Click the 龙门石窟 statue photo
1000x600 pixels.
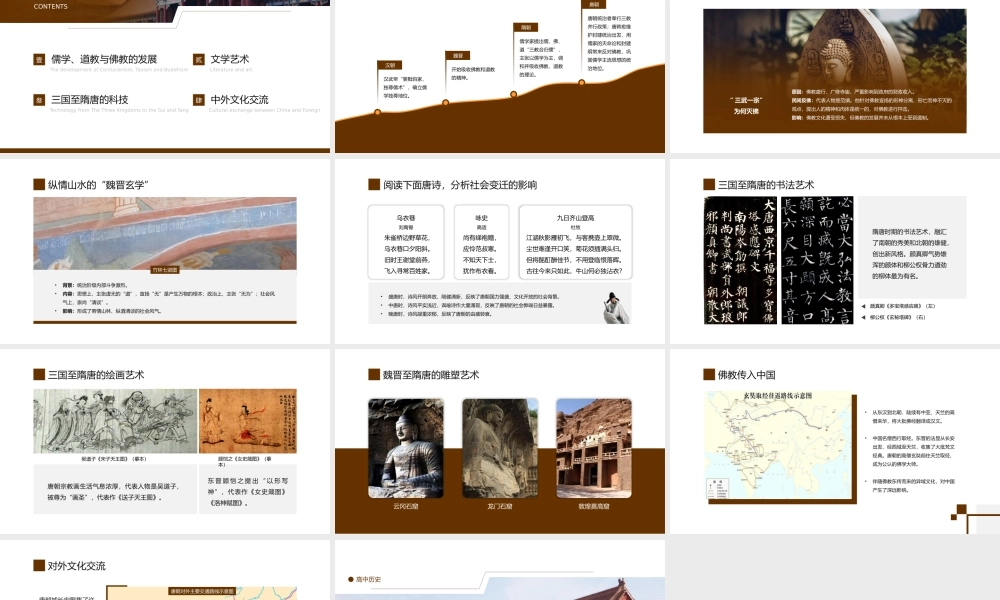click(x=500, y=448)
